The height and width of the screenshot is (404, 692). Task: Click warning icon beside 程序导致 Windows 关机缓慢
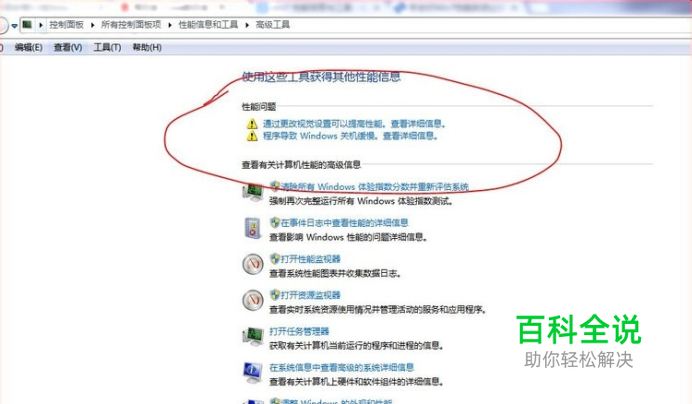(252, 136)
